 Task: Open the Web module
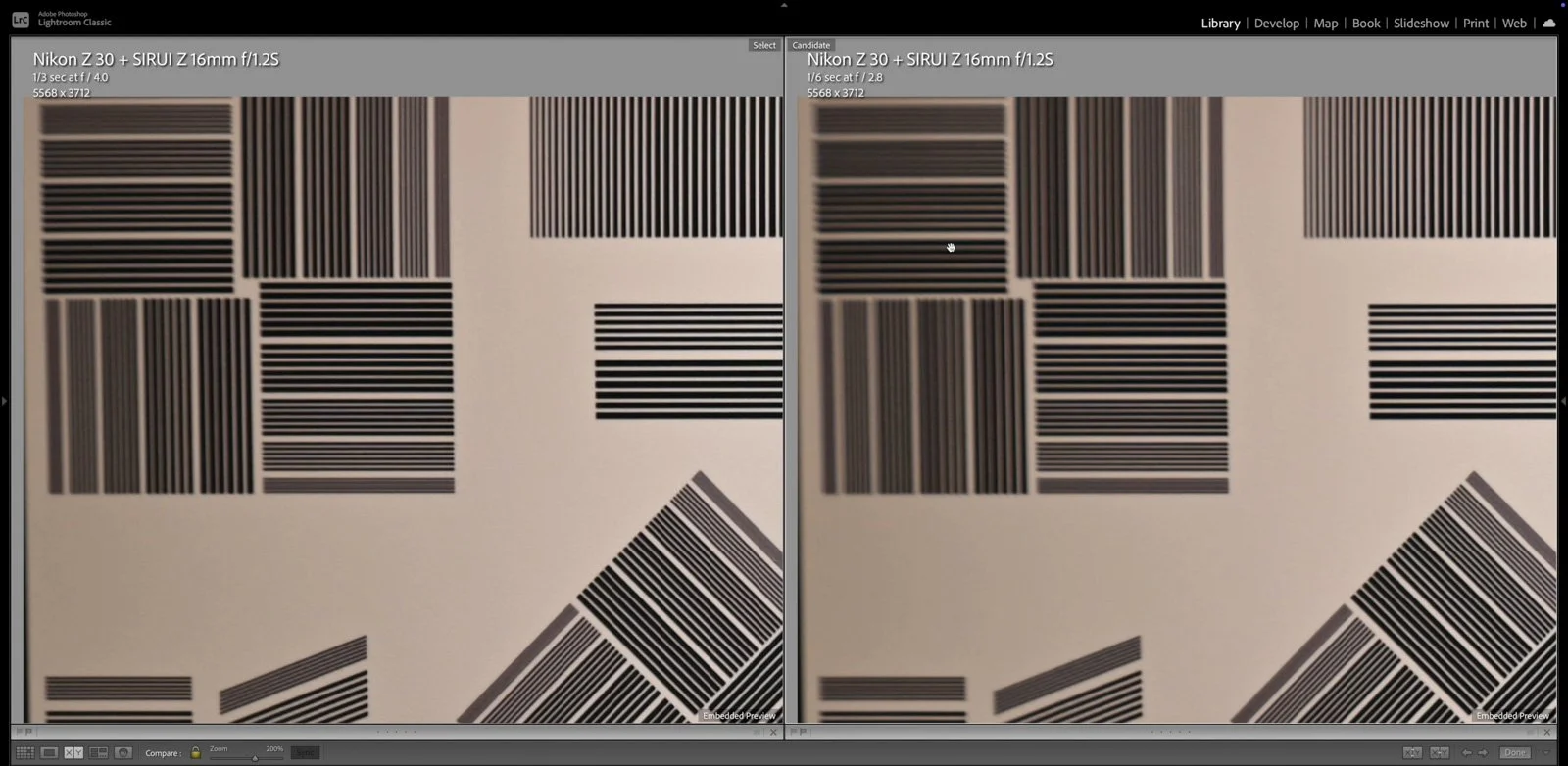tap(1514, 24)
